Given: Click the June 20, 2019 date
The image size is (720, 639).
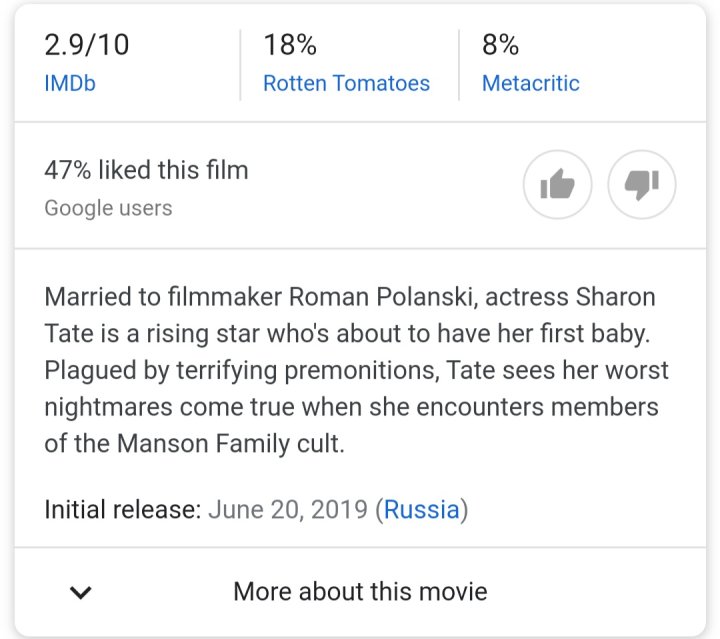Looking at the screenshot, I should pyautogui.click(x=287, y=510).
